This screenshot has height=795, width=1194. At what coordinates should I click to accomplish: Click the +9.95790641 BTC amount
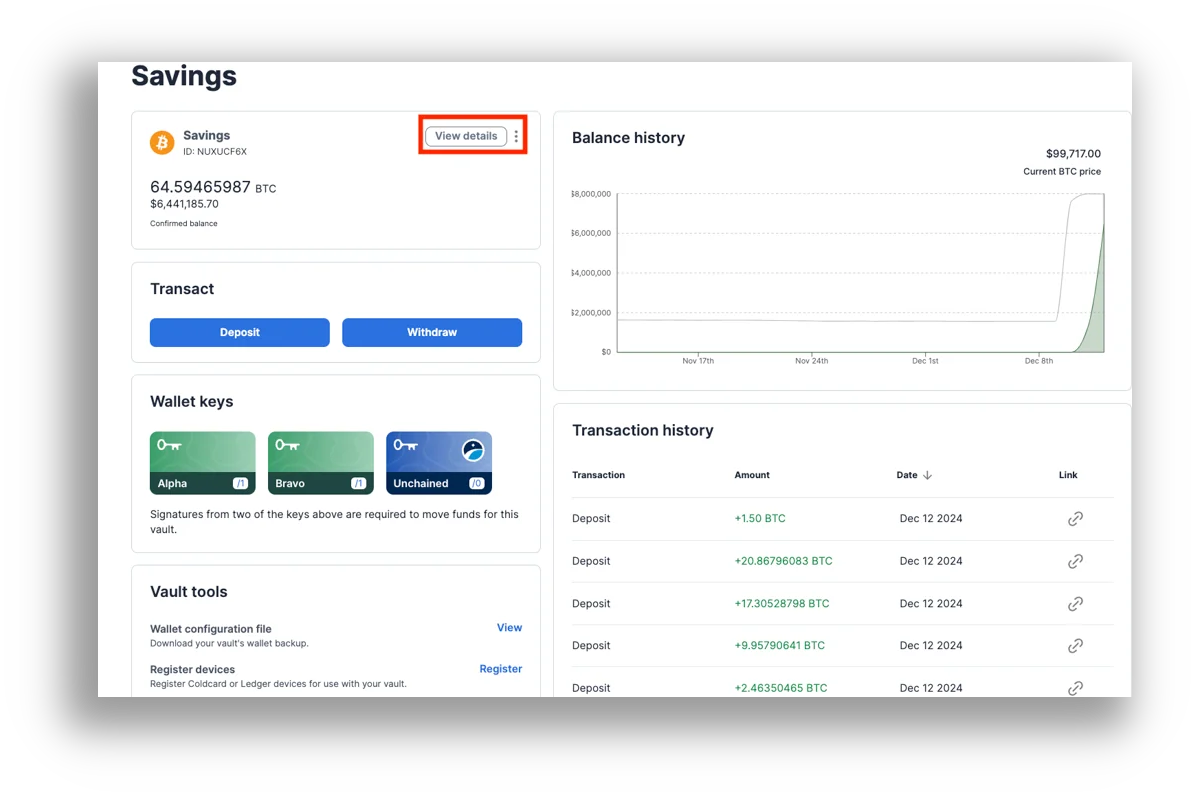pos(780,646)
